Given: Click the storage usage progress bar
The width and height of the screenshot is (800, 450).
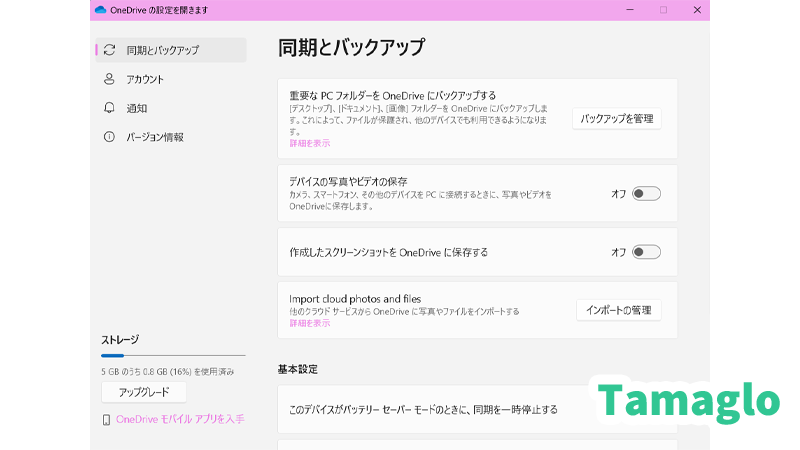Looking at the screenshot, I should point(173,355).
